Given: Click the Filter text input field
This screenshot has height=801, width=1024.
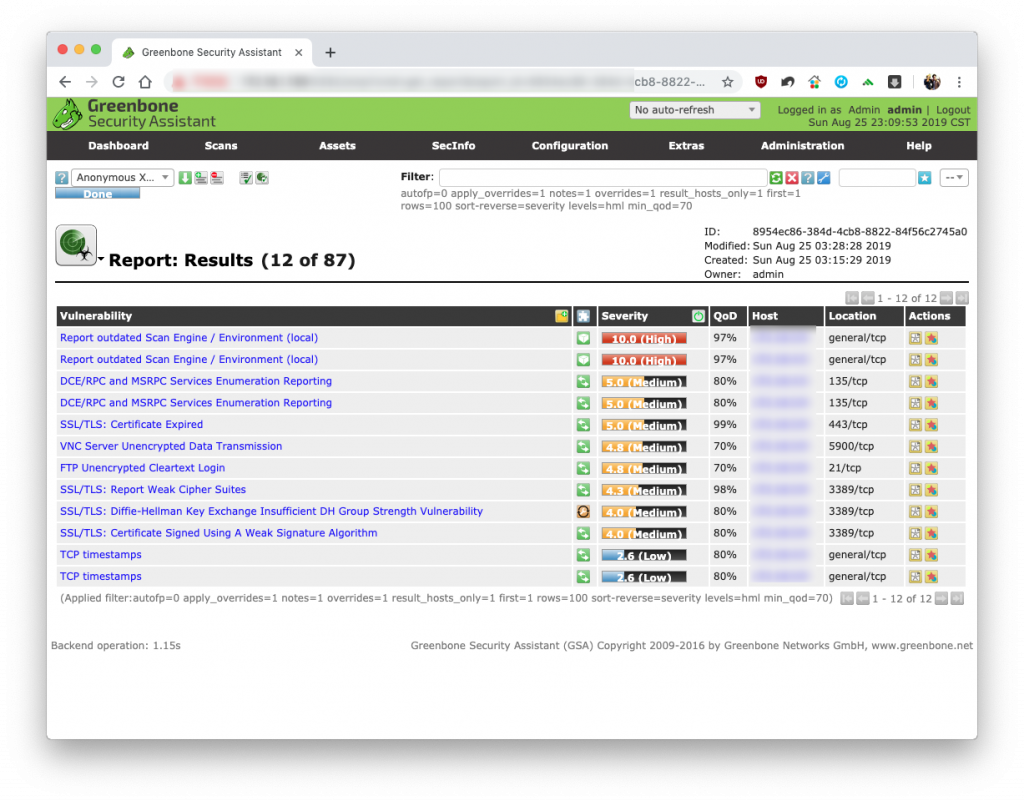Looking at the screenshot, I should [x=603, y=178].
